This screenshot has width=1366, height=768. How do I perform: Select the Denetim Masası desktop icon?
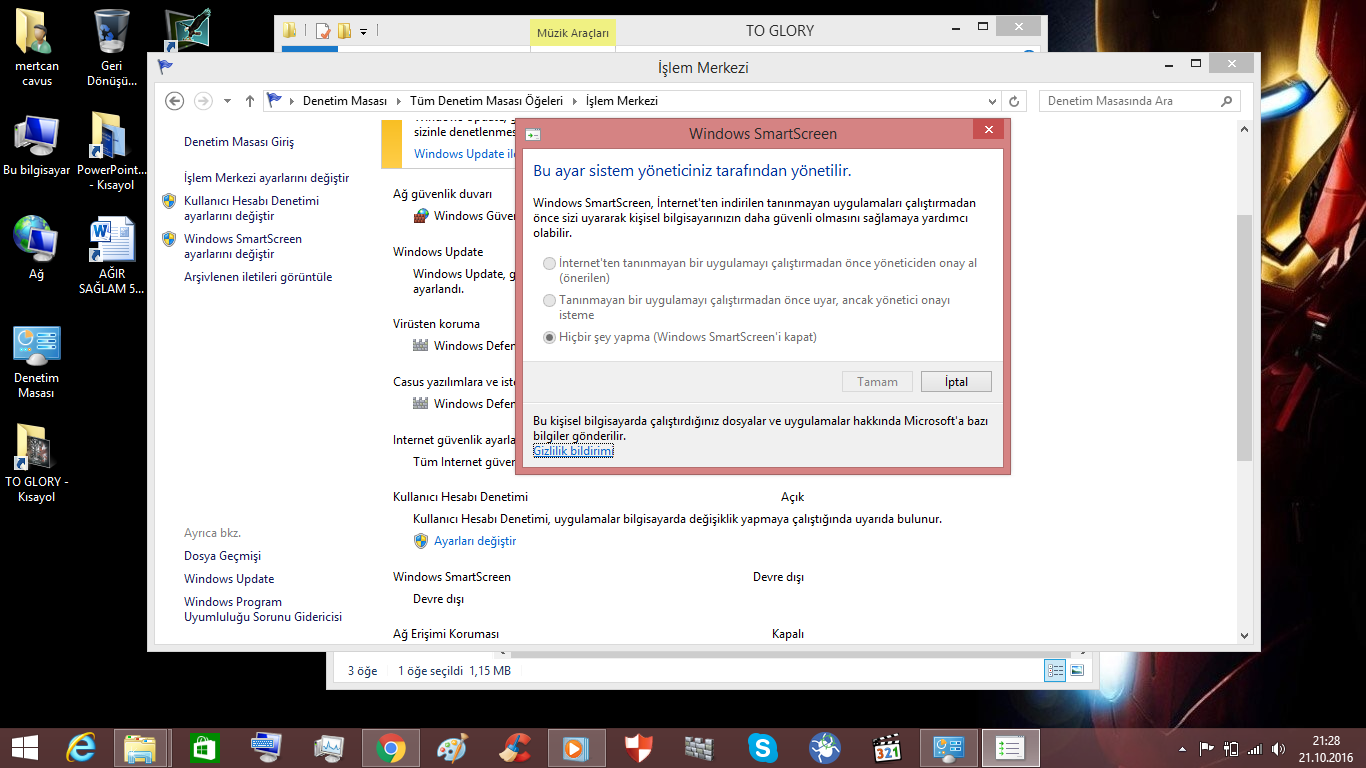pyautogui.click(x=37, y=362)
